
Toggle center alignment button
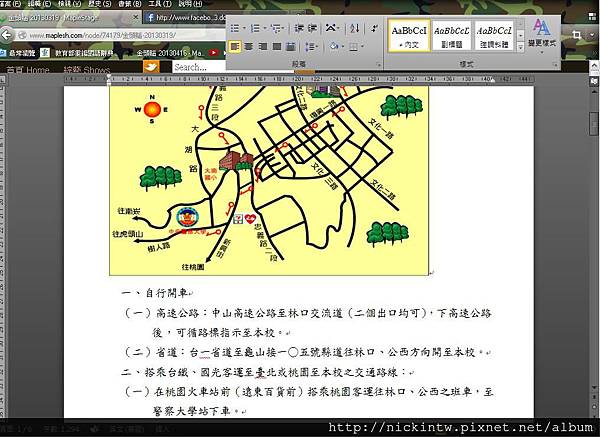pyautogui.click(x=250, y=47)
